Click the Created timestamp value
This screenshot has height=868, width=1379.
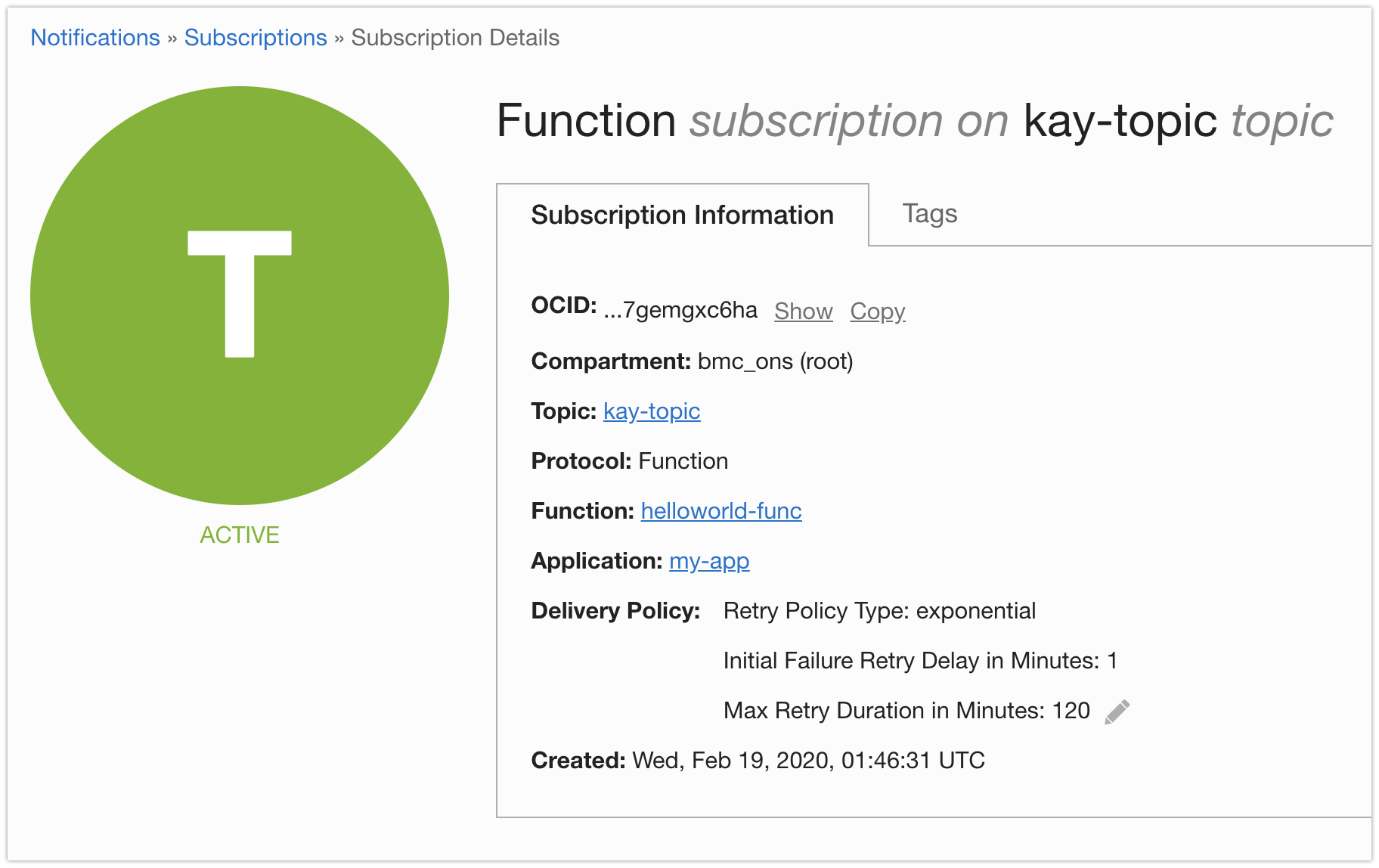tap(807, 761)
